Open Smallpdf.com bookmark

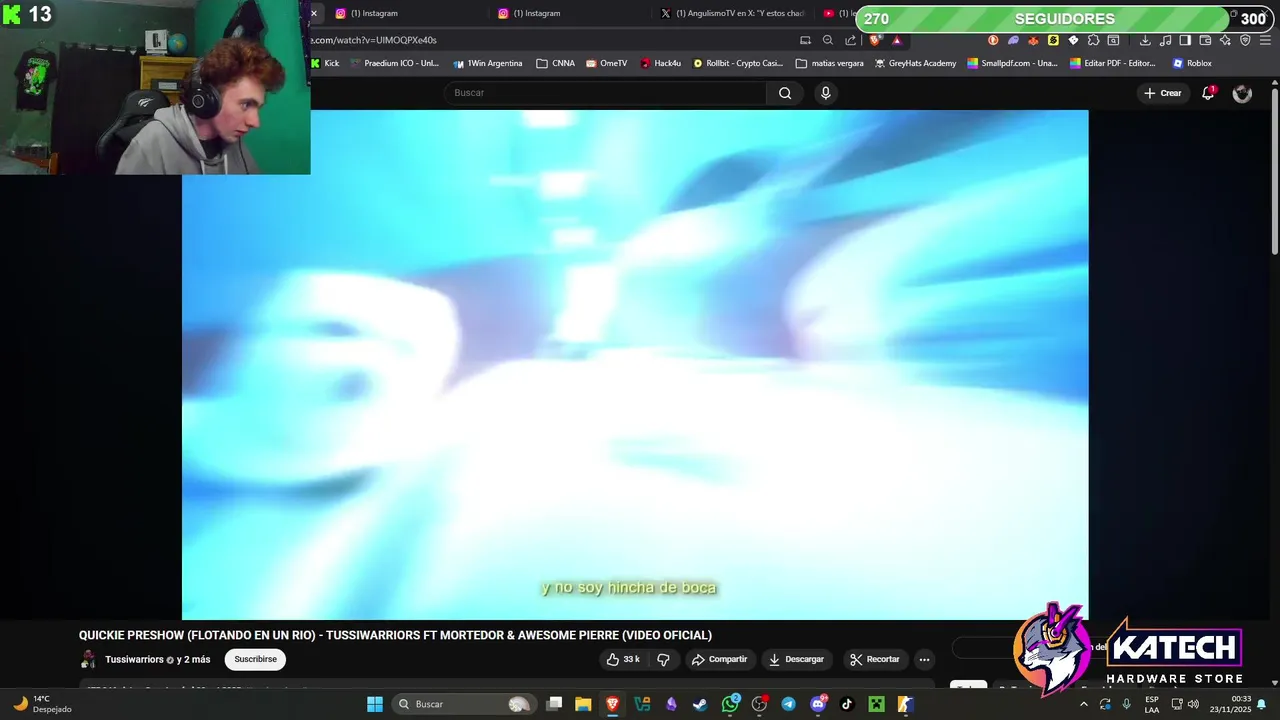[x=1012, y=63]
